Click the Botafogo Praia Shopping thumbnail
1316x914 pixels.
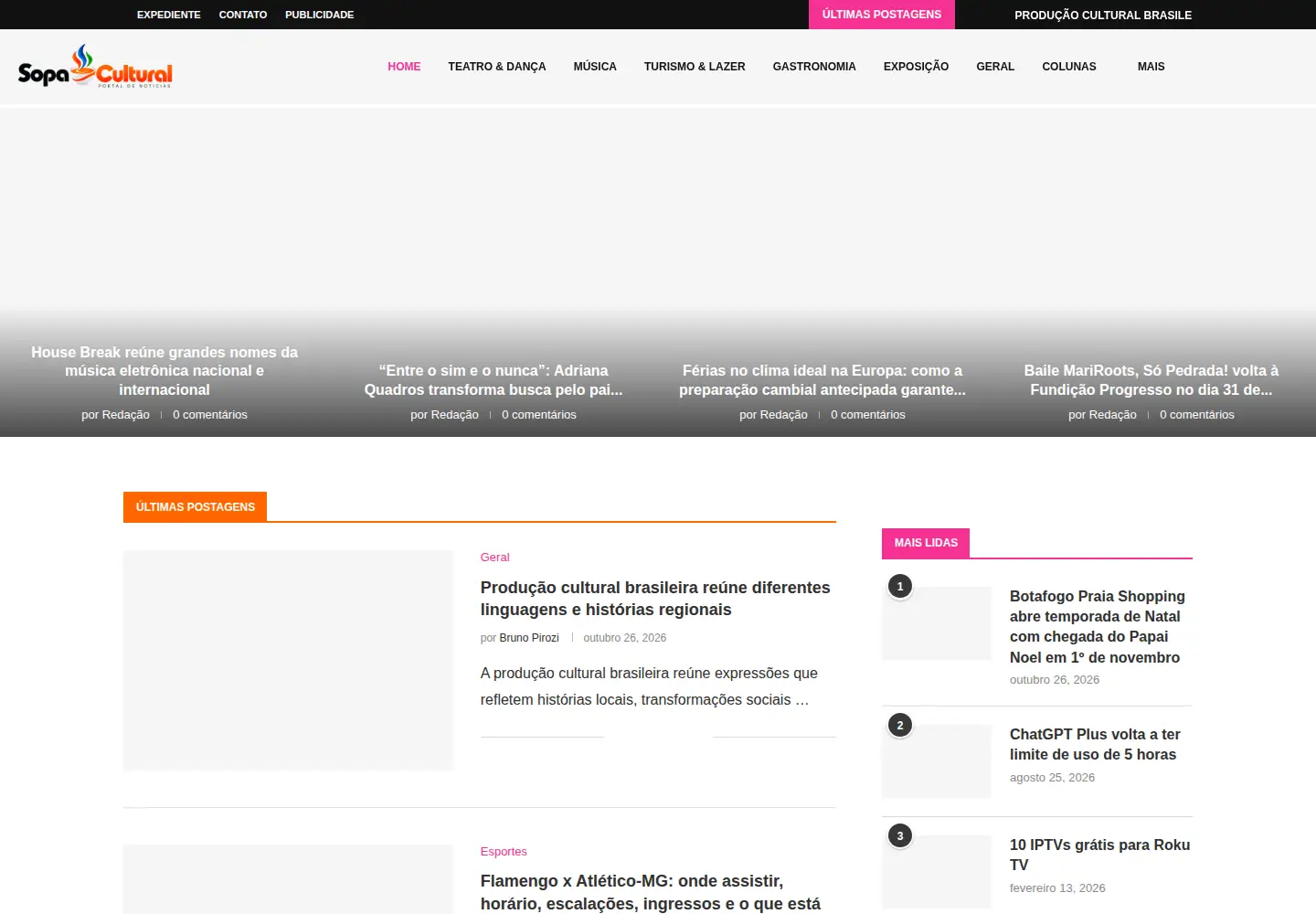937,623
